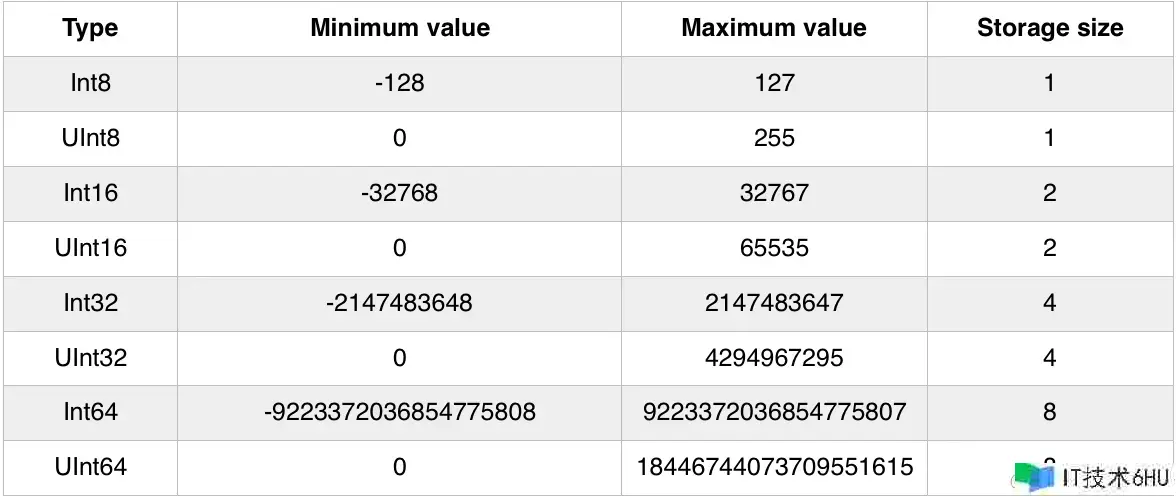Click the 4294967295 maximum value cell

click(774, 358)
